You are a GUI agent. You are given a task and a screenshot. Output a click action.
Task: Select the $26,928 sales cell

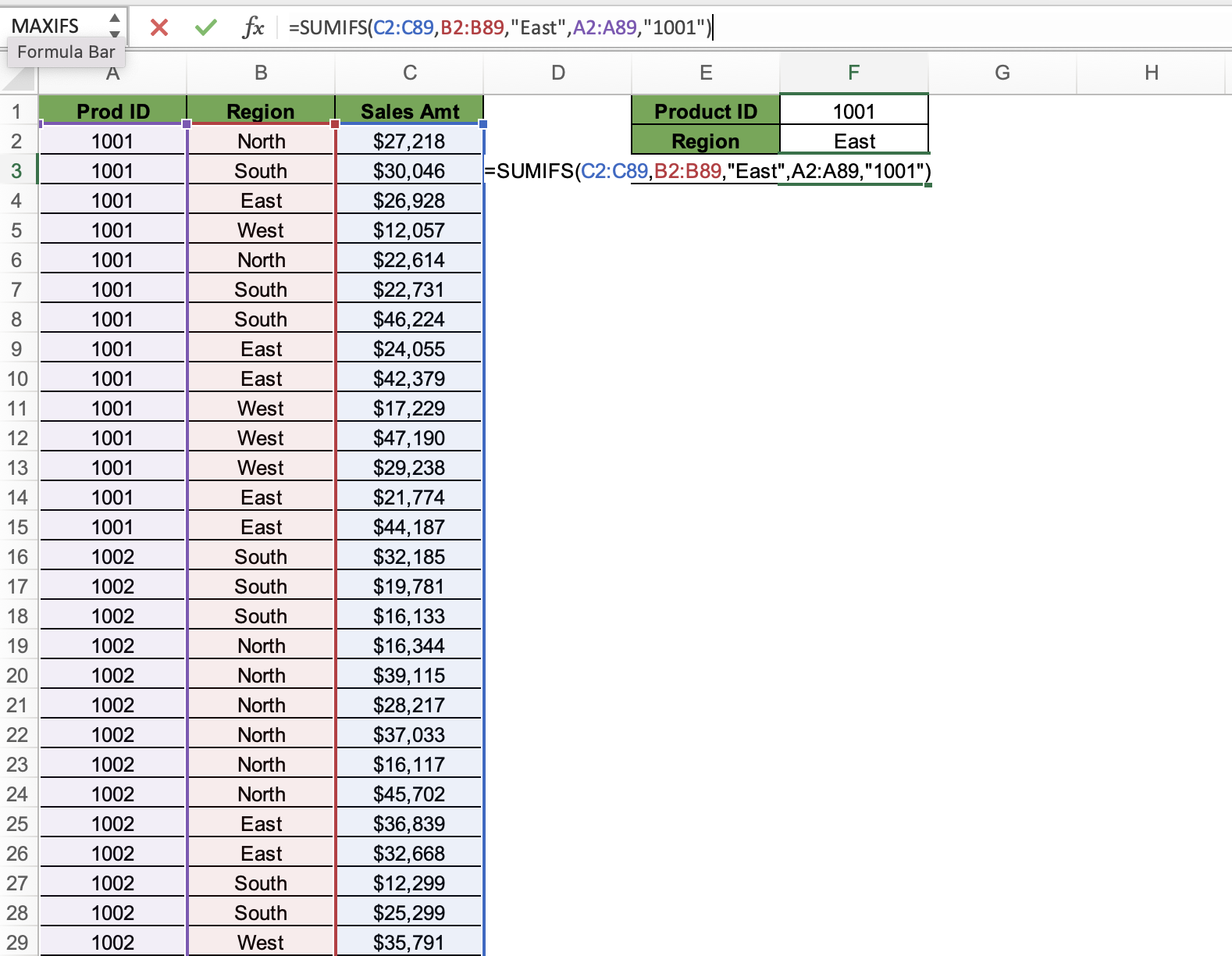(409, 201)
